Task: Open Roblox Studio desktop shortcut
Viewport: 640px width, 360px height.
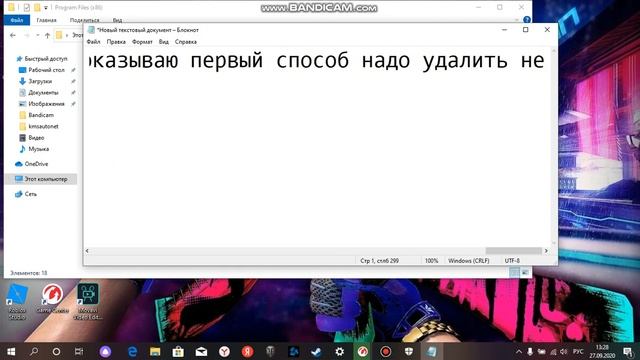Action: coord(17,301)
